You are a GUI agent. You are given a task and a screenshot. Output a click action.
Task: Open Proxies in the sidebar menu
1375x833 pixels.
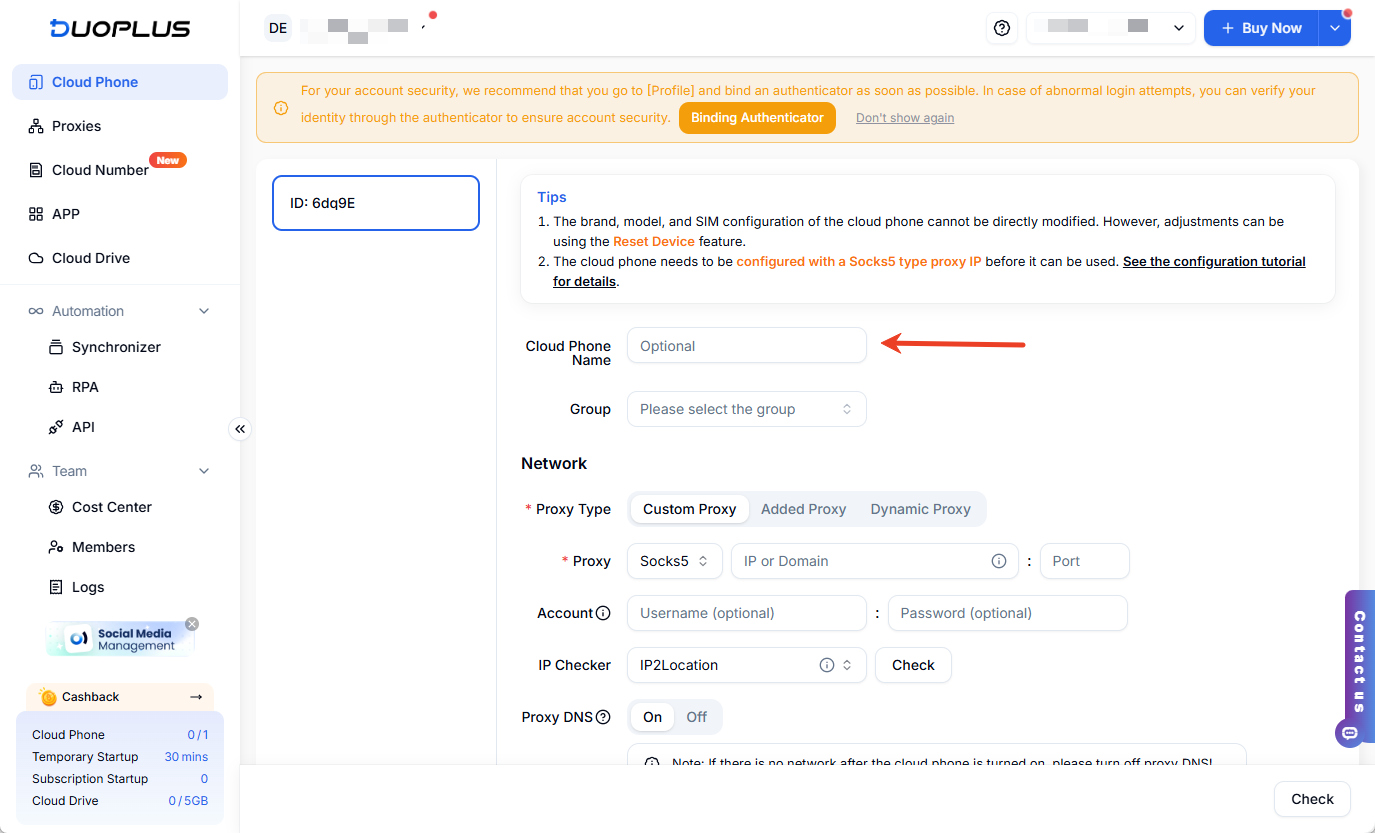pos(76,126)
